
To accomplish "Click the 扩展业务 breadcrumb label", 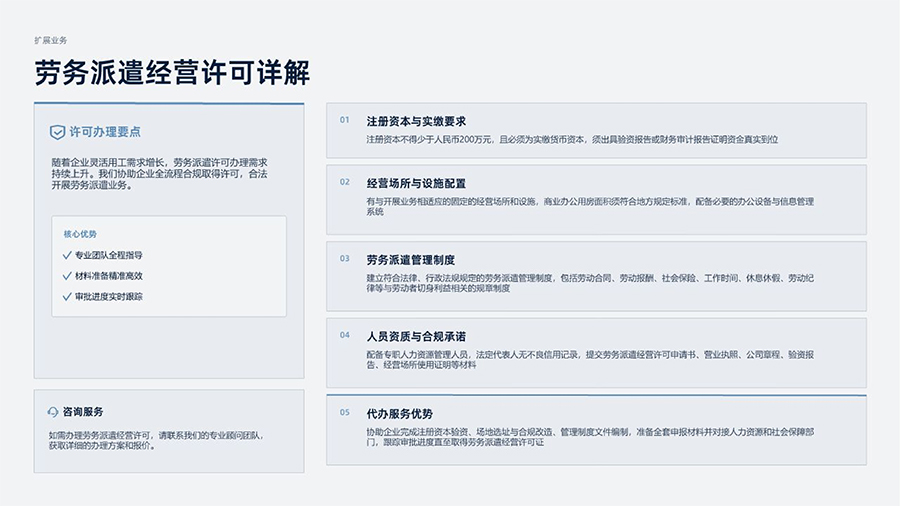I will click(51, 40).
